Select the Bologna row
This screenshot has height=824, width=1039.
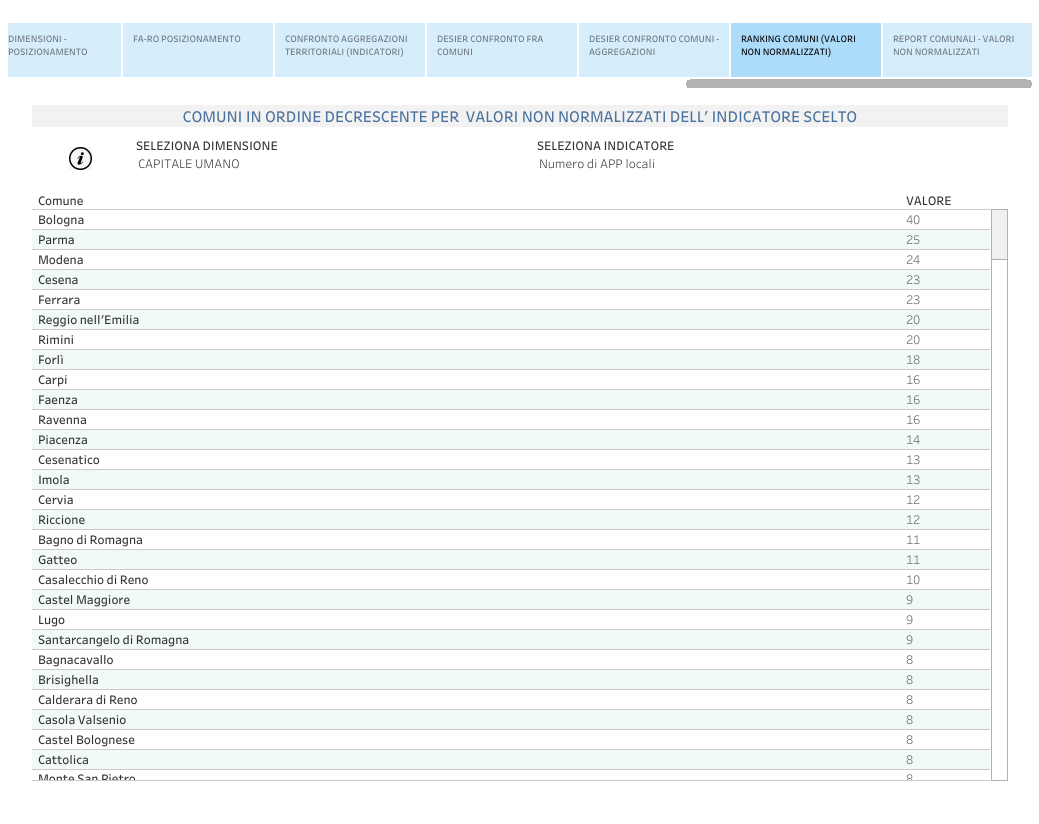pyautogui.click(x=511, y=220)
